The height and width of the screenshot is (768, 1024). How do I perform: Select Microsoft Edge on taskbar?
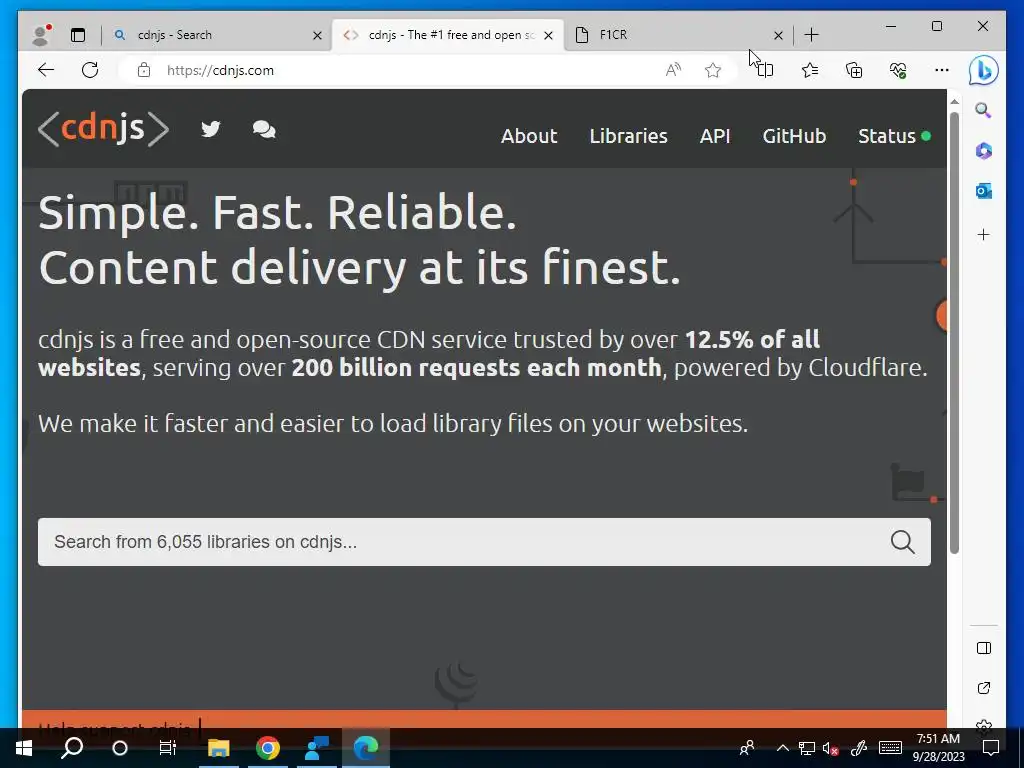(x=366, y=748)
